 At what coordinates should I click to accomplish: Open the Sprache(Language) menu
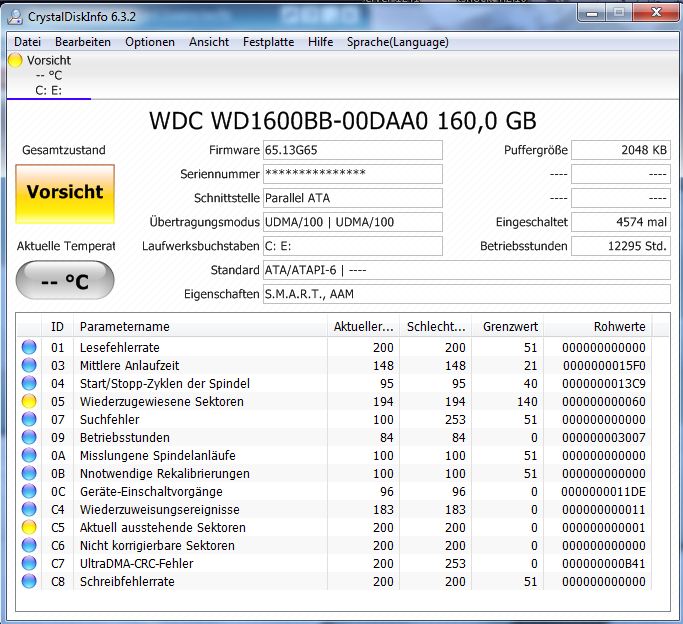(x=398, y=42)
